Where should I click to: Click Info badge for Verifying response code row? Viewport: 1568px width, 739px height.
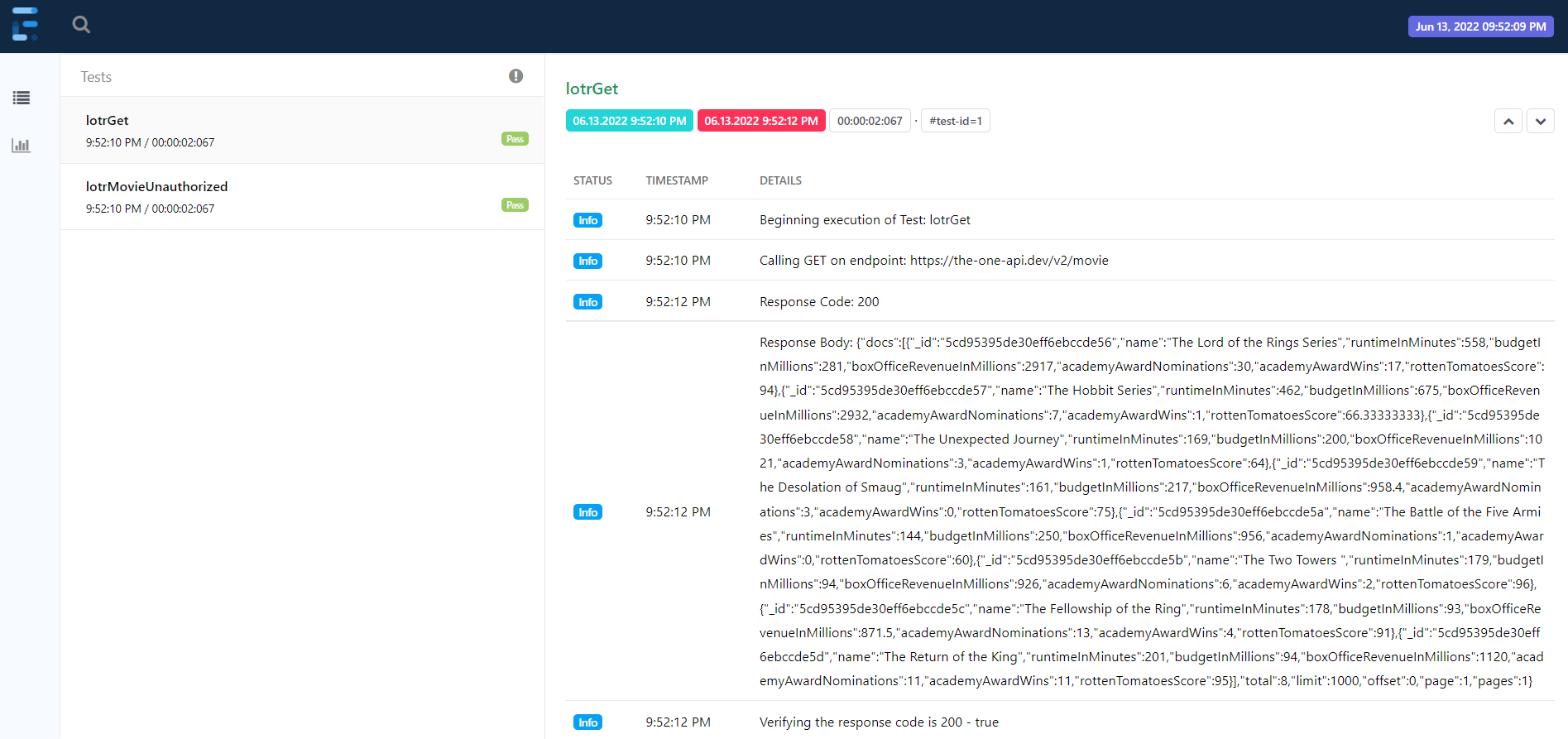pyautogui.click(x=587, y=722)
